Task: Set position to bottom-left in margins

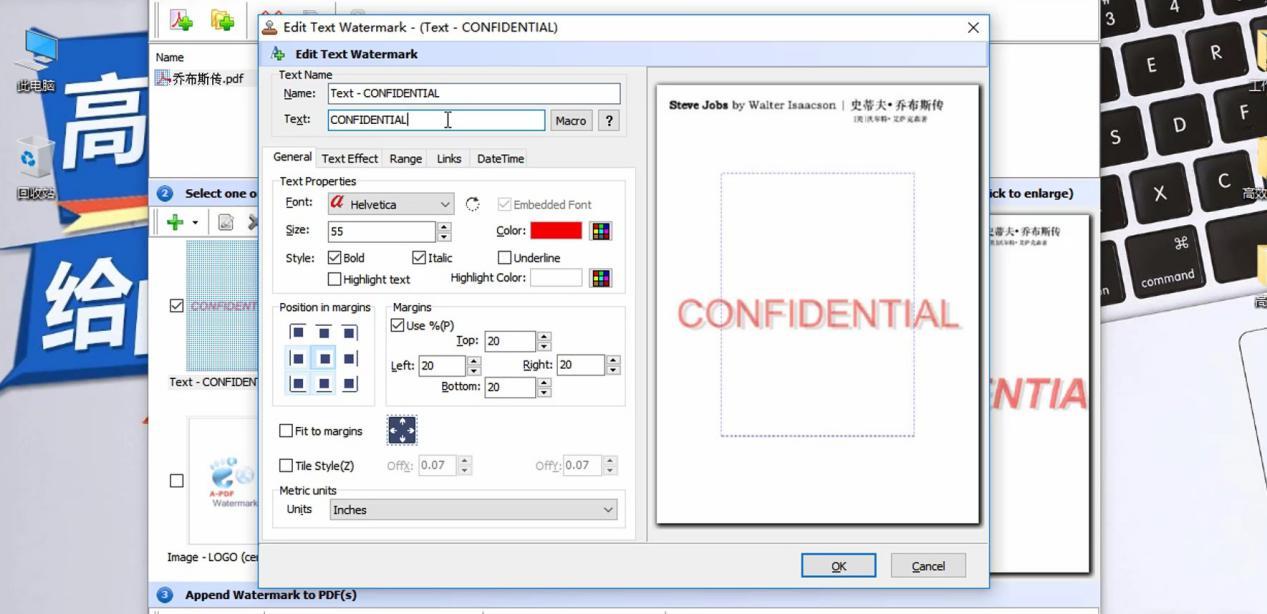Action: click(x=297, y=383)
